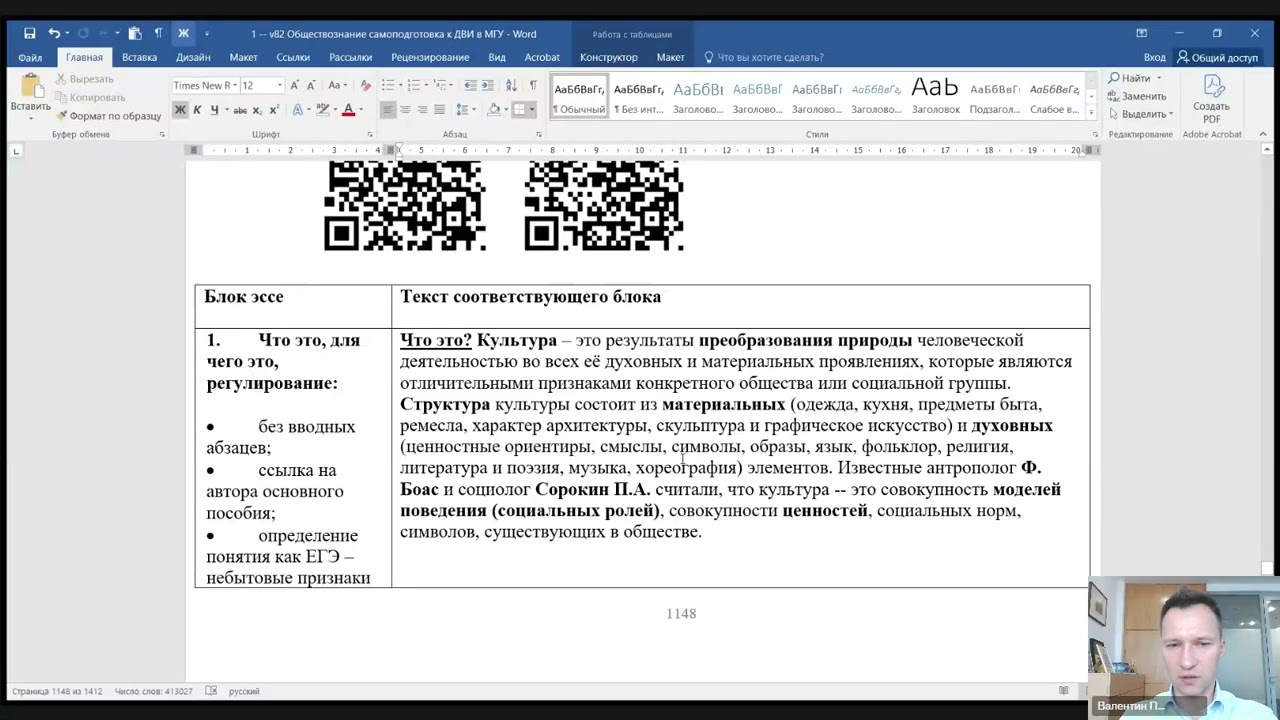Click the paste icon in Quick Access toolbar
Image resolution: width=1280 pixels, height=720 pixels.
(x=135, y=33)
